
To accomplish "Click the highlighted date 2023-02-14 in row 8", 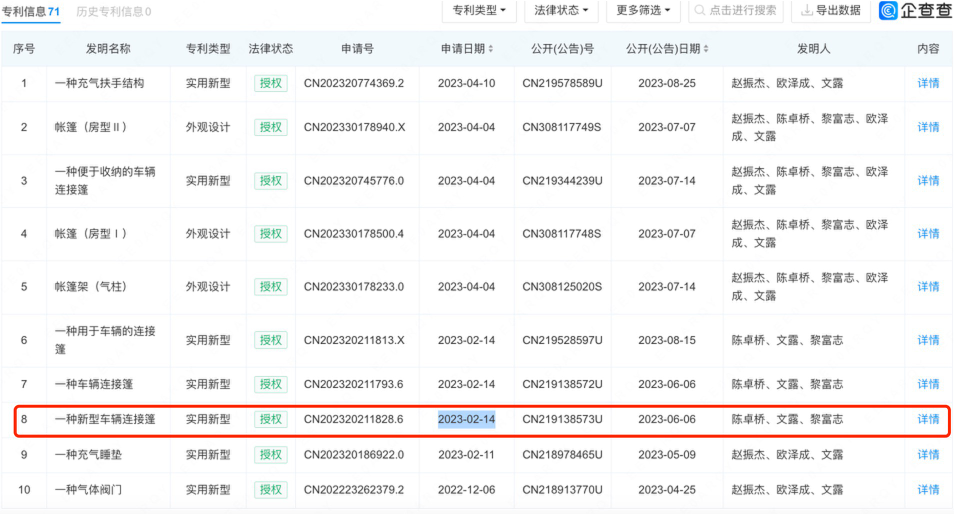I will click(466, 419).
